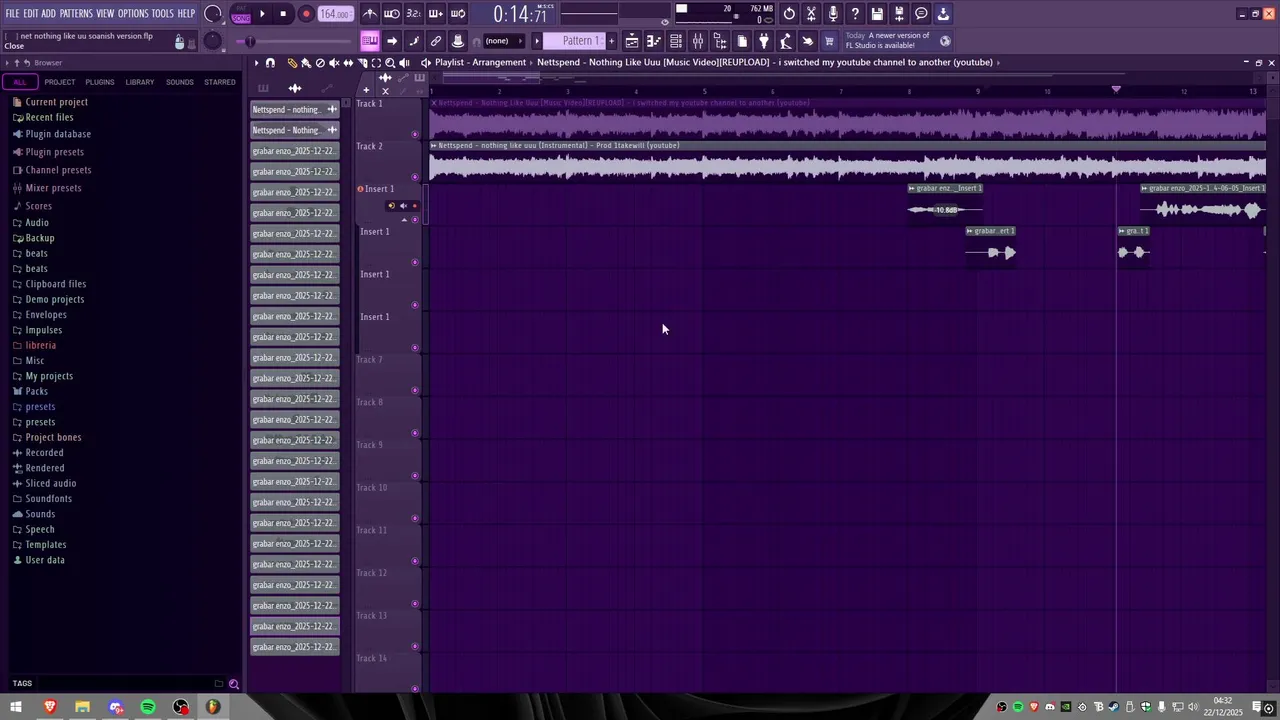The height and width of the screenshot is (720, 1280).
Task: Open the OPTIONS menu
Action: pos(133,13)
